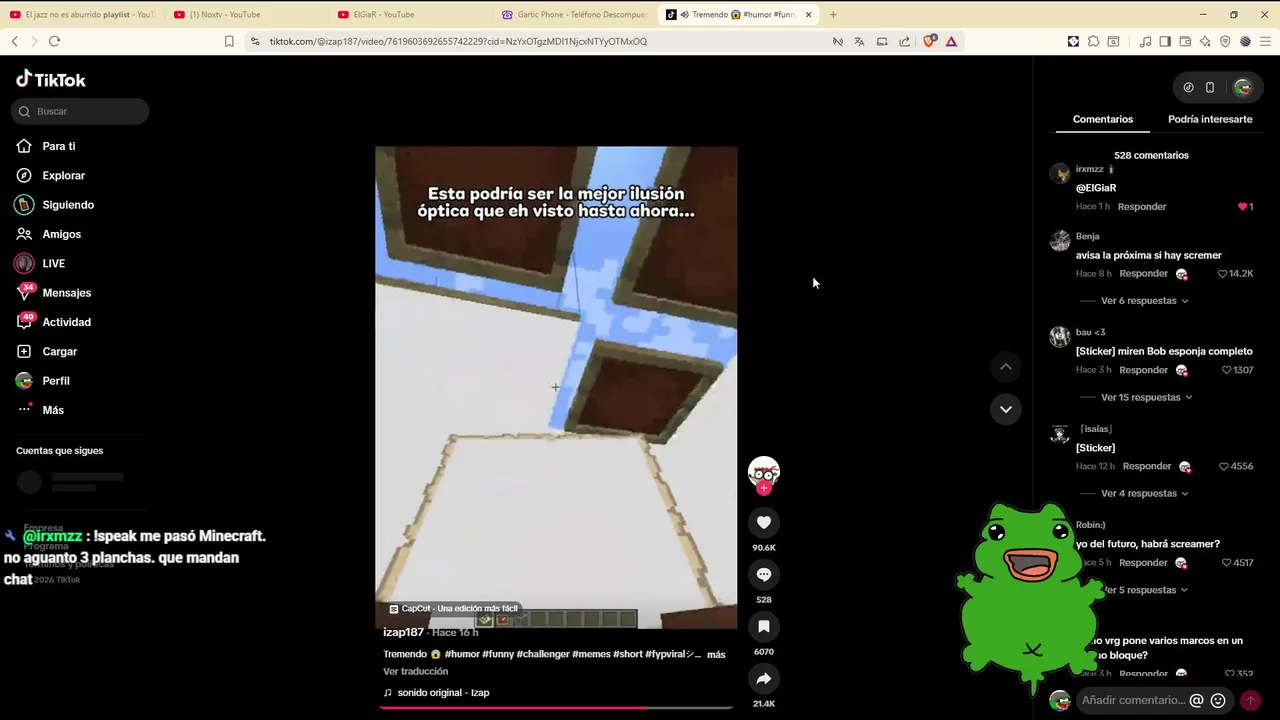Open emoji picker in comment box

(x=1218, y=701)
